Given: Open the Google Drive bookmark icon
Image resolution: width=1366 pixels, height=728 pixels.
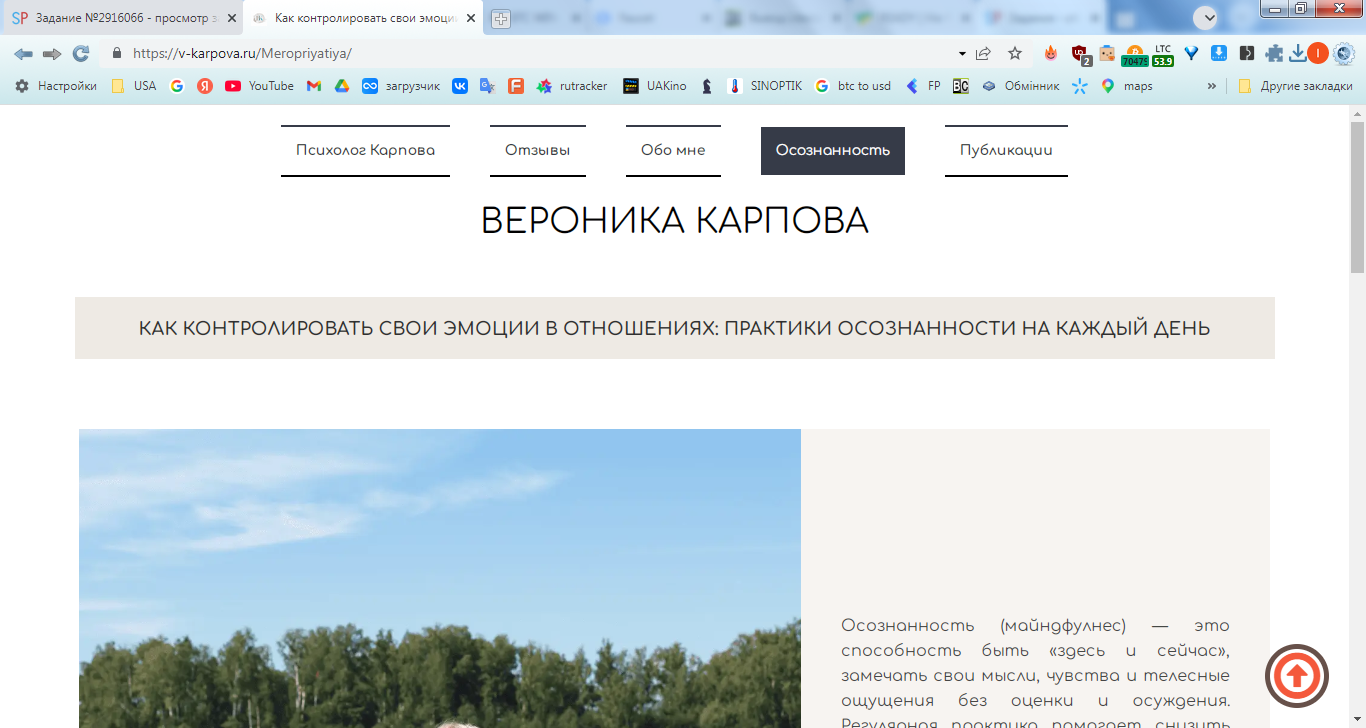Looking at the screenshot, I should coord(342,86).
